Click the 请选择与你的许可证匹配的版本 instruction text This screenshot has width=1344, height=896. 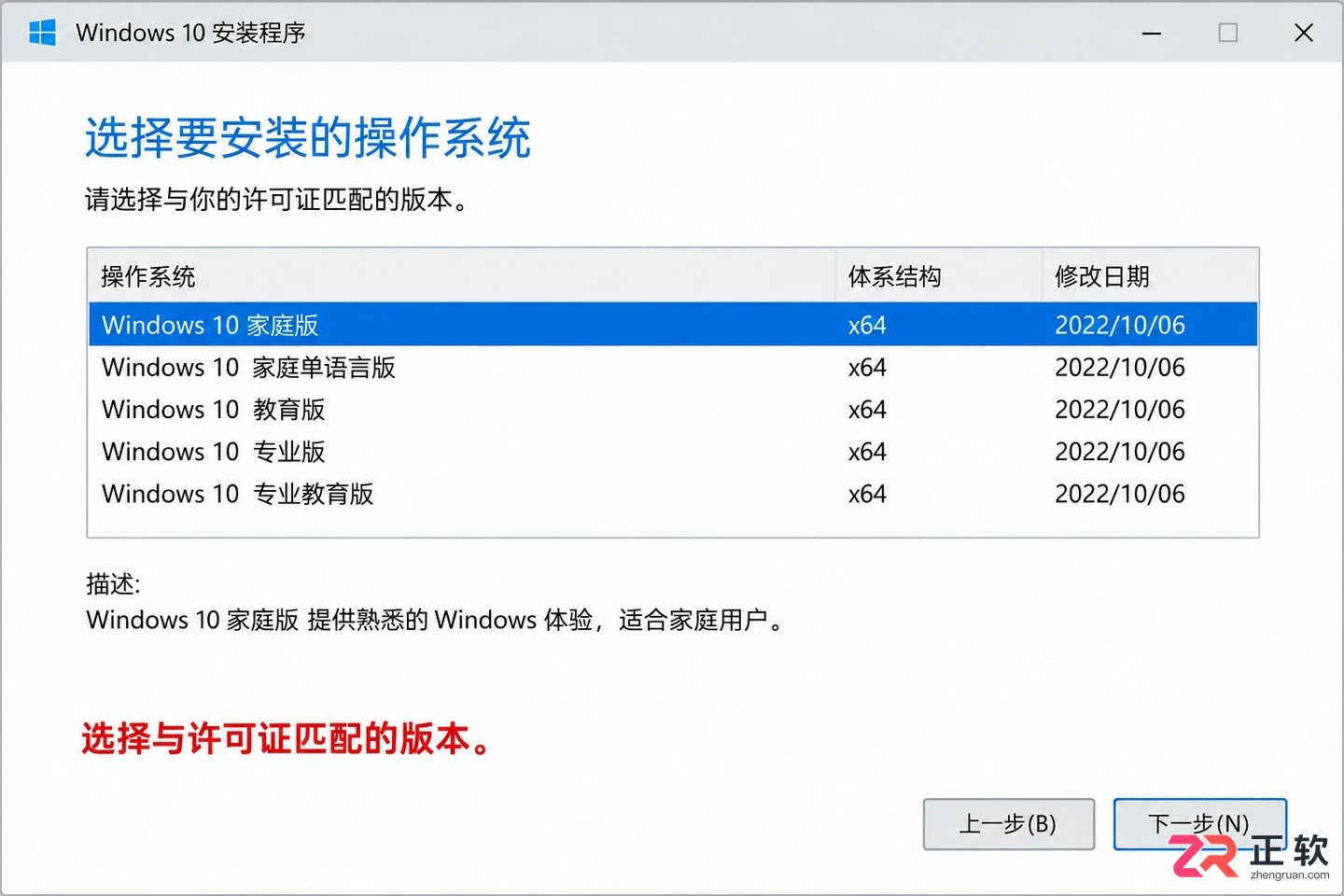(x=278, y=199)
